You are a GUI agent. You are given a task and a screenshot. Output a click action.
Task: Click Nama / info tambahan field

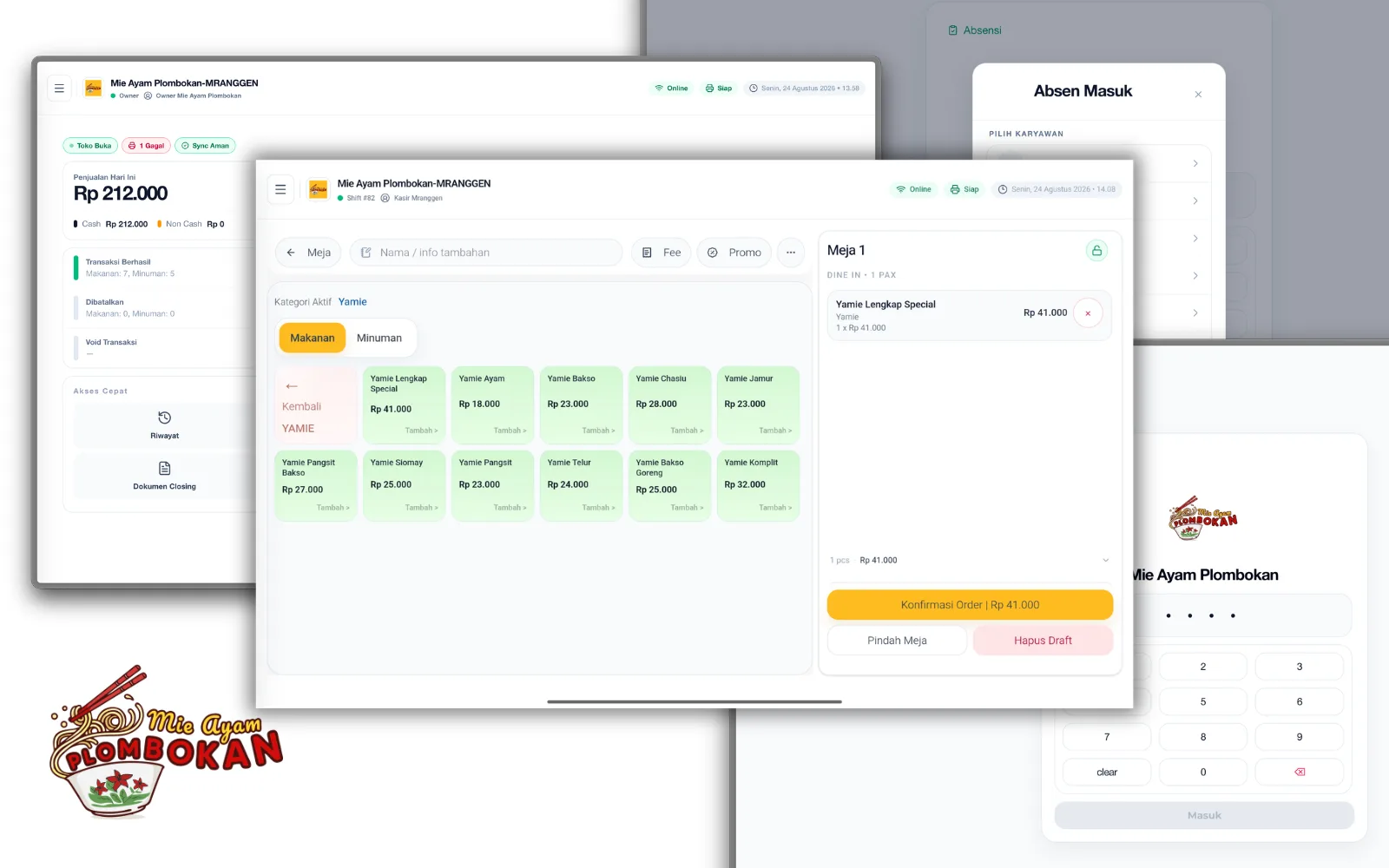click(486, 253)
